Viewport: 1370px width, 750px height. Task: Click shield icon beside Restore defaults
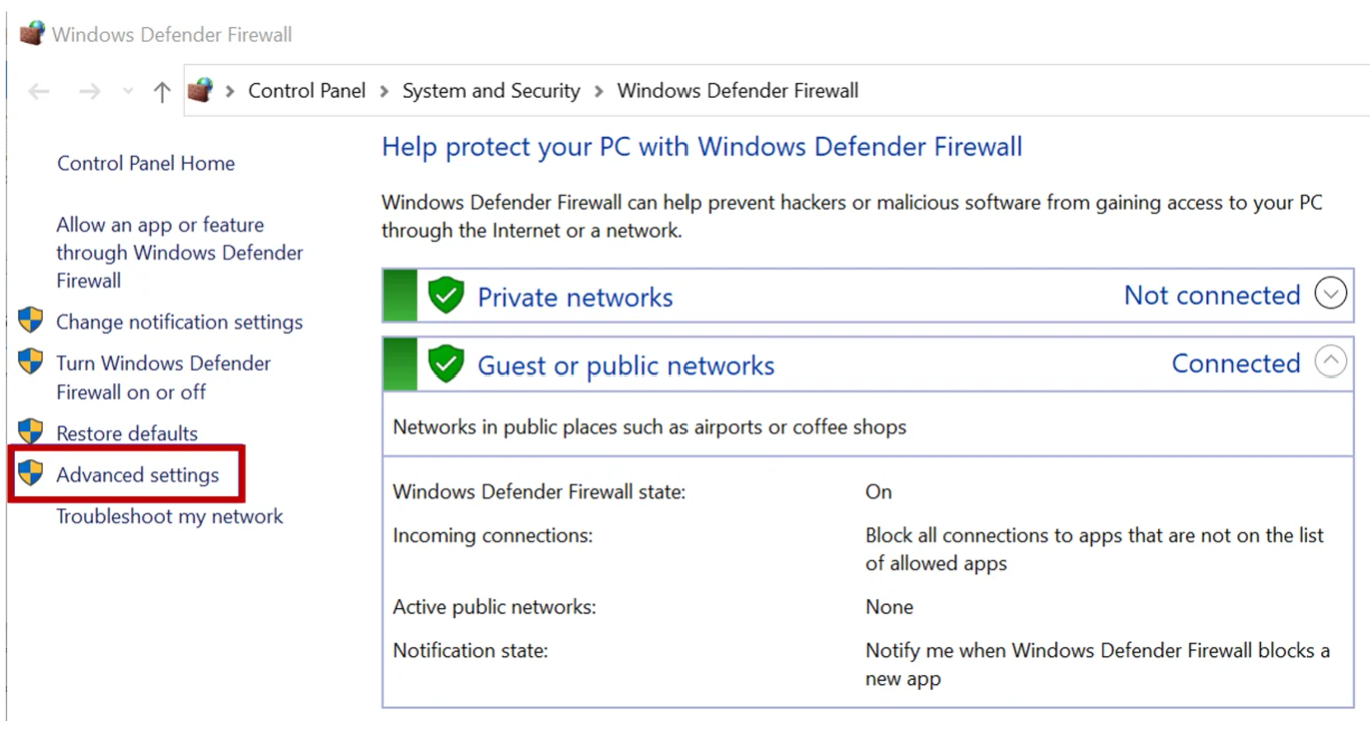coord(31,431)
